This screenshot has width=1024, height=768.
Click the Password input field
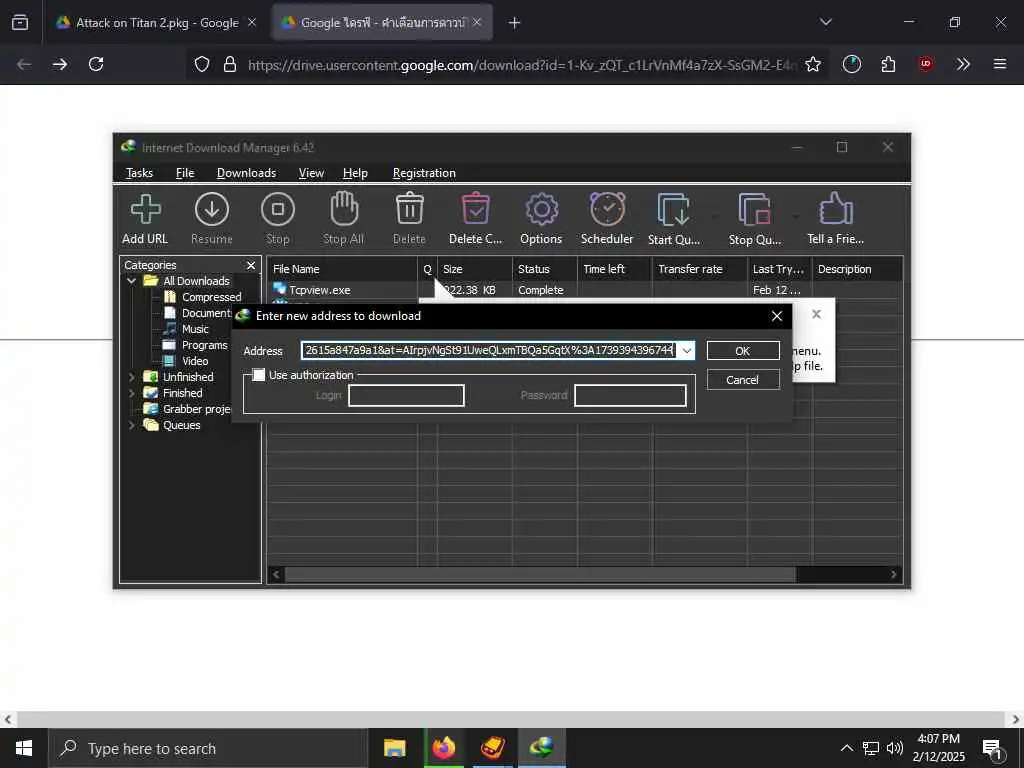pyautogui.click(x=630, y=395)
